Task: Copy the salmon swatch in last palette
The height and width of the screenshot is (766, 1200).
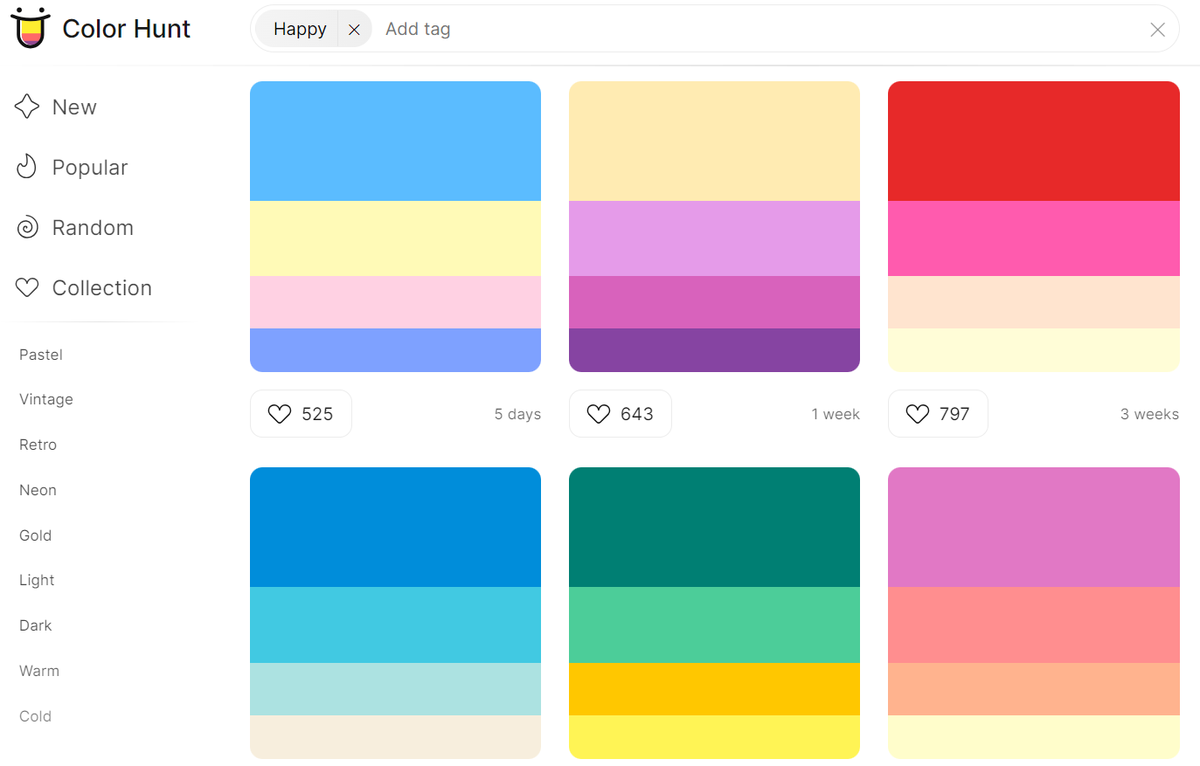Action: (x=1034, y=625)
